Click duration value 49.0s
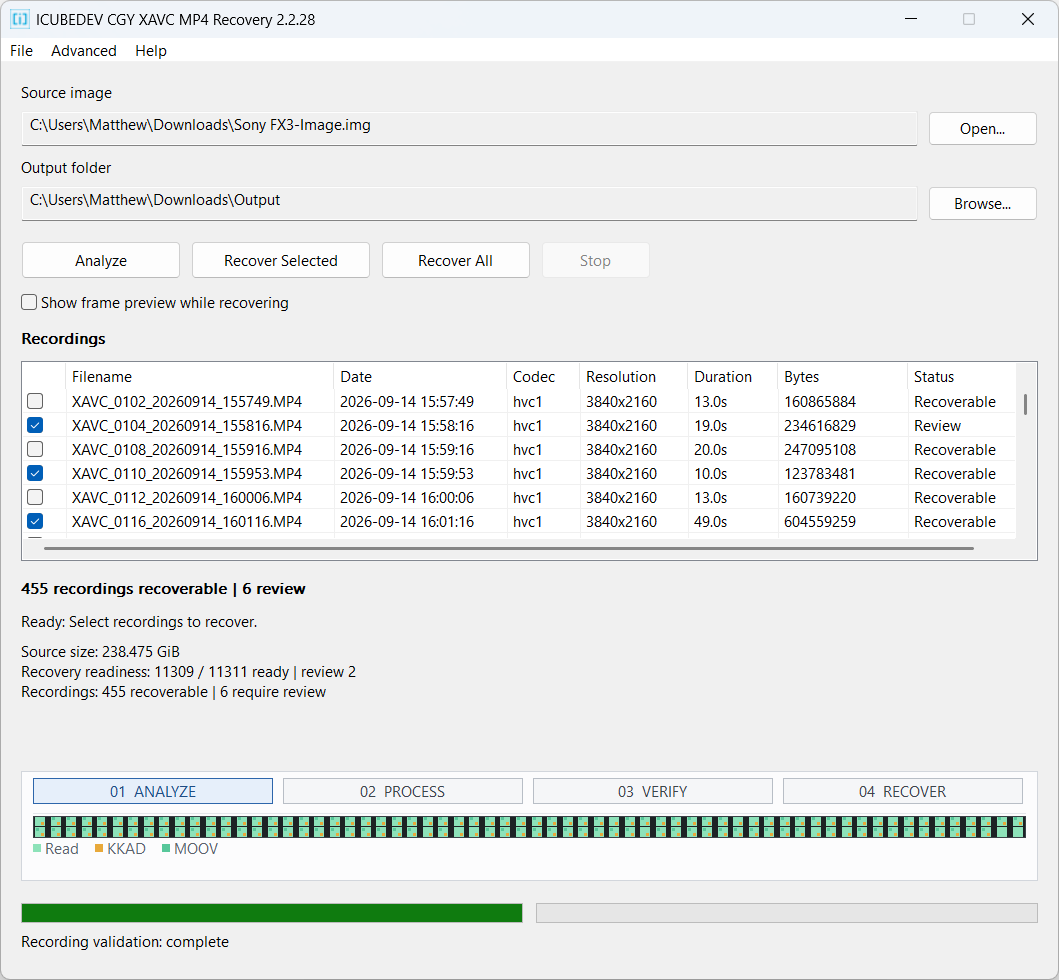 [x=711, y=521]
